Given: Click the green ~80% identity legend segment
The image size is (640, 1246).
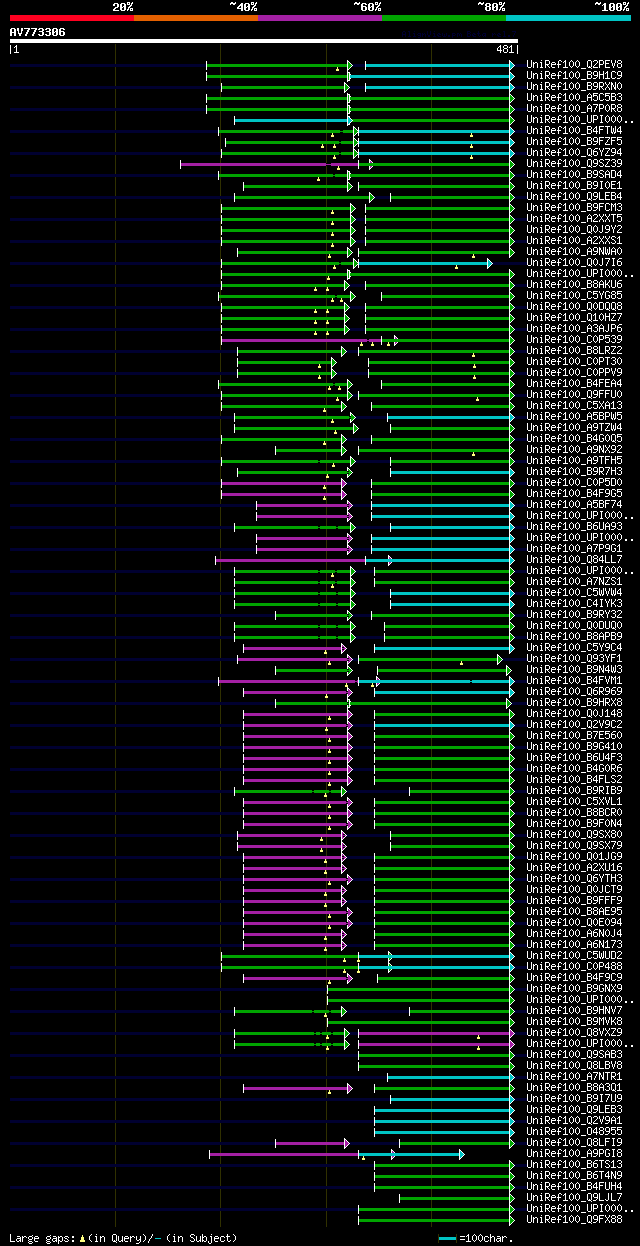Looking at the screenshot, I should 444,18.
